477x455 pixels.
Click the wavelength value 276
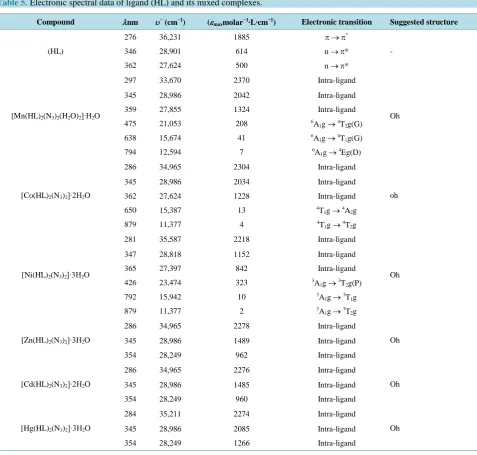(x=130, y=37)
